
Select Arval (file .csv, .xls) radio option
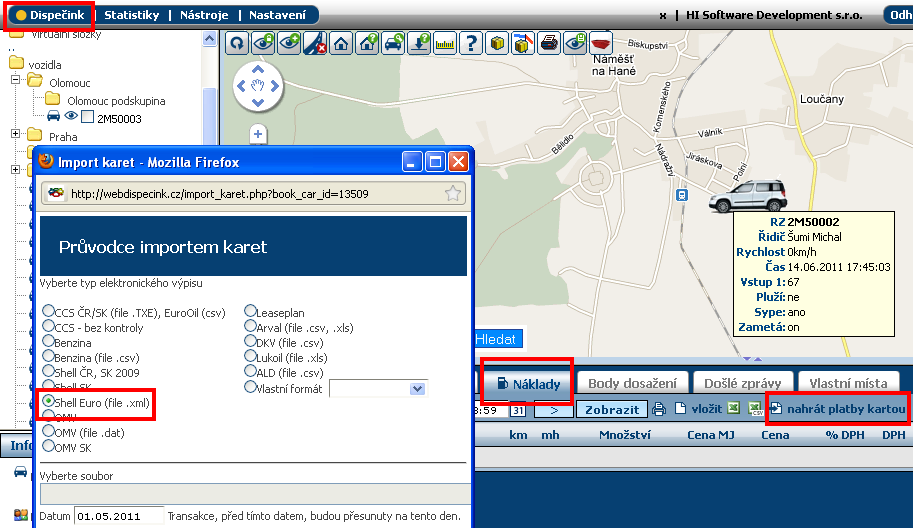click(250, 325)
